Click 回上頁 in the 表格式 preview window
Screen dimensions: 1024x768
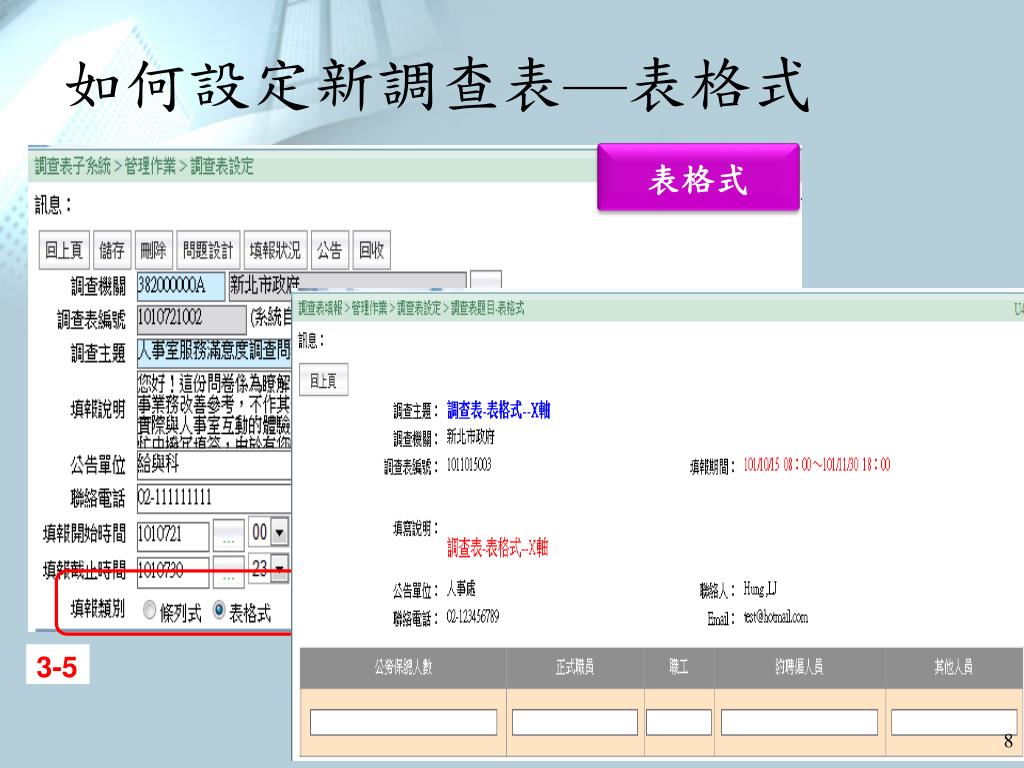tap(324, 380)
